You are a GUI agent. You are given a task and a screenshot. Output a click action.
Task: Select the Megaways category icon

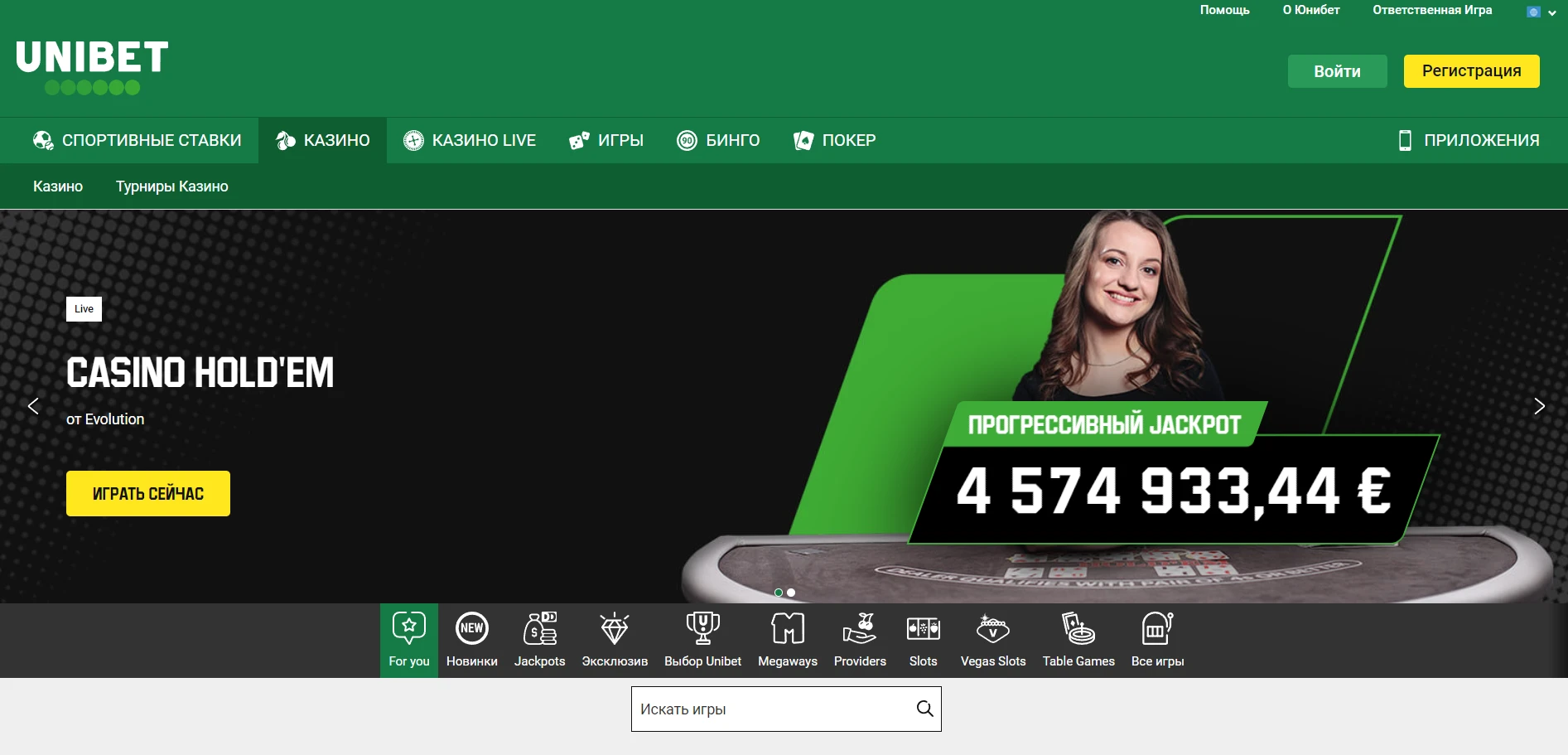[788, 641]
